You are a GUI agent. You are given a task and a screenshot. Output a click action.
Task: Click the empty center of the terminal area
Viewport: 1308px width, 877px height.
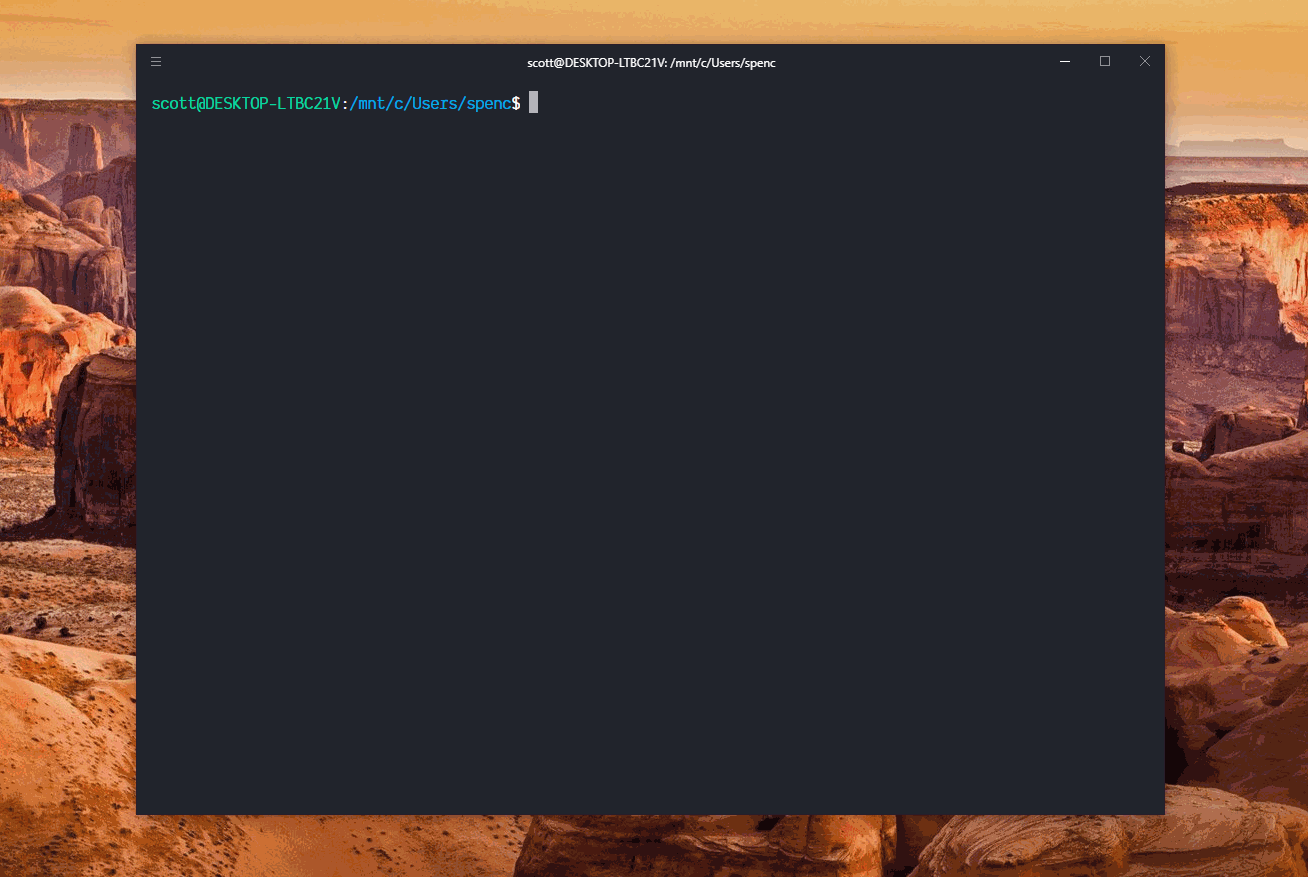(650, 450)
